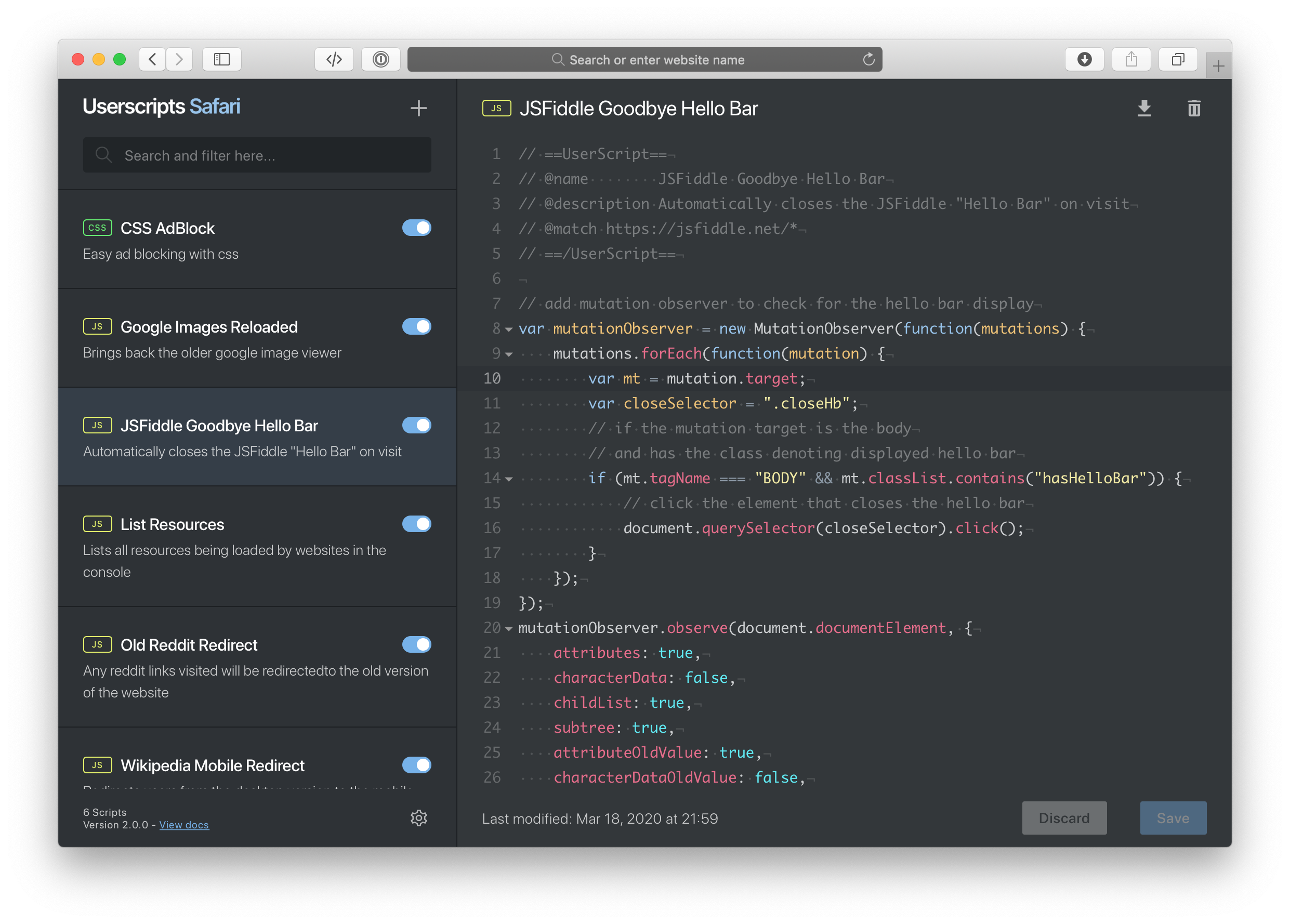1290x924 pixels.
Task: Turn off the Google Images Reloaded toggle
Action: click(x=416, y=326)
